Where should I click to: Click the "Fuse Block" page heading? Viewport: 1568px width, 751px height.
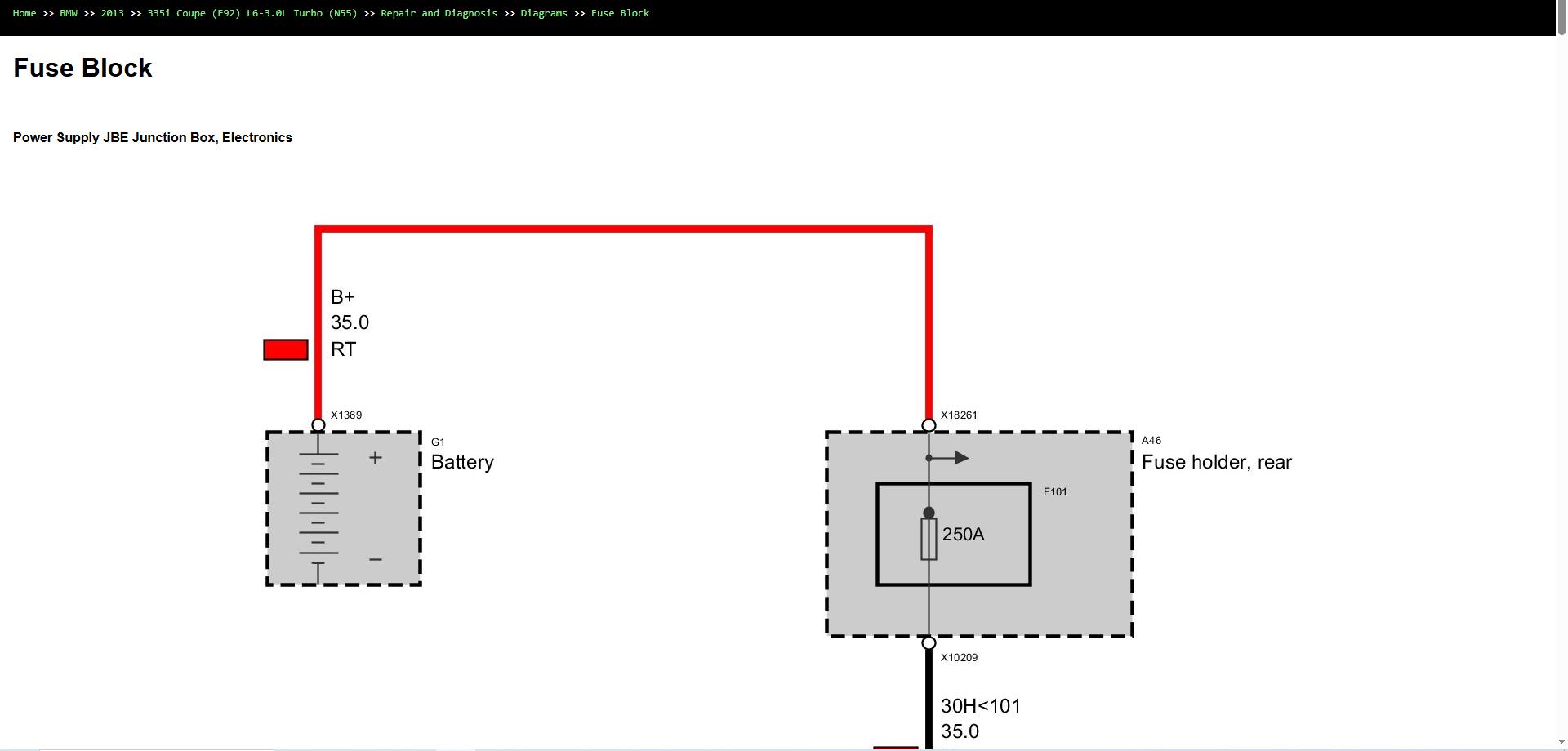[x=82, y=68]
